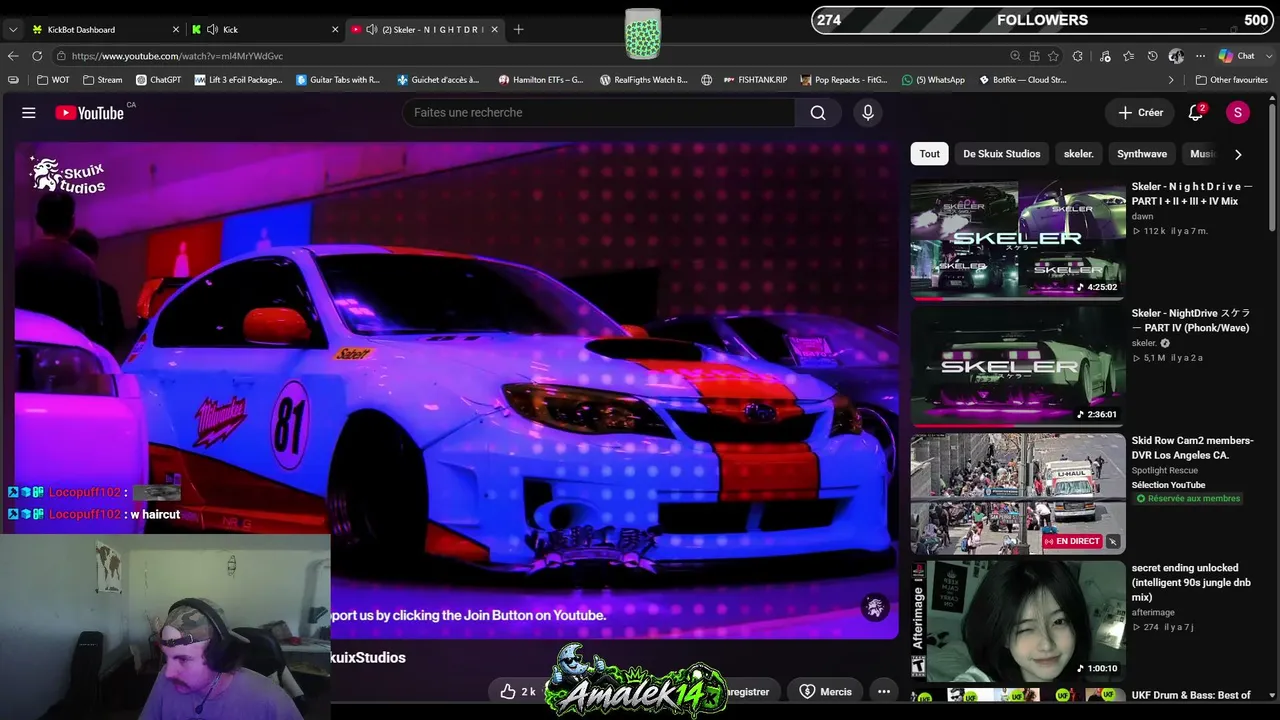Reload the current page

coord(37,56)
